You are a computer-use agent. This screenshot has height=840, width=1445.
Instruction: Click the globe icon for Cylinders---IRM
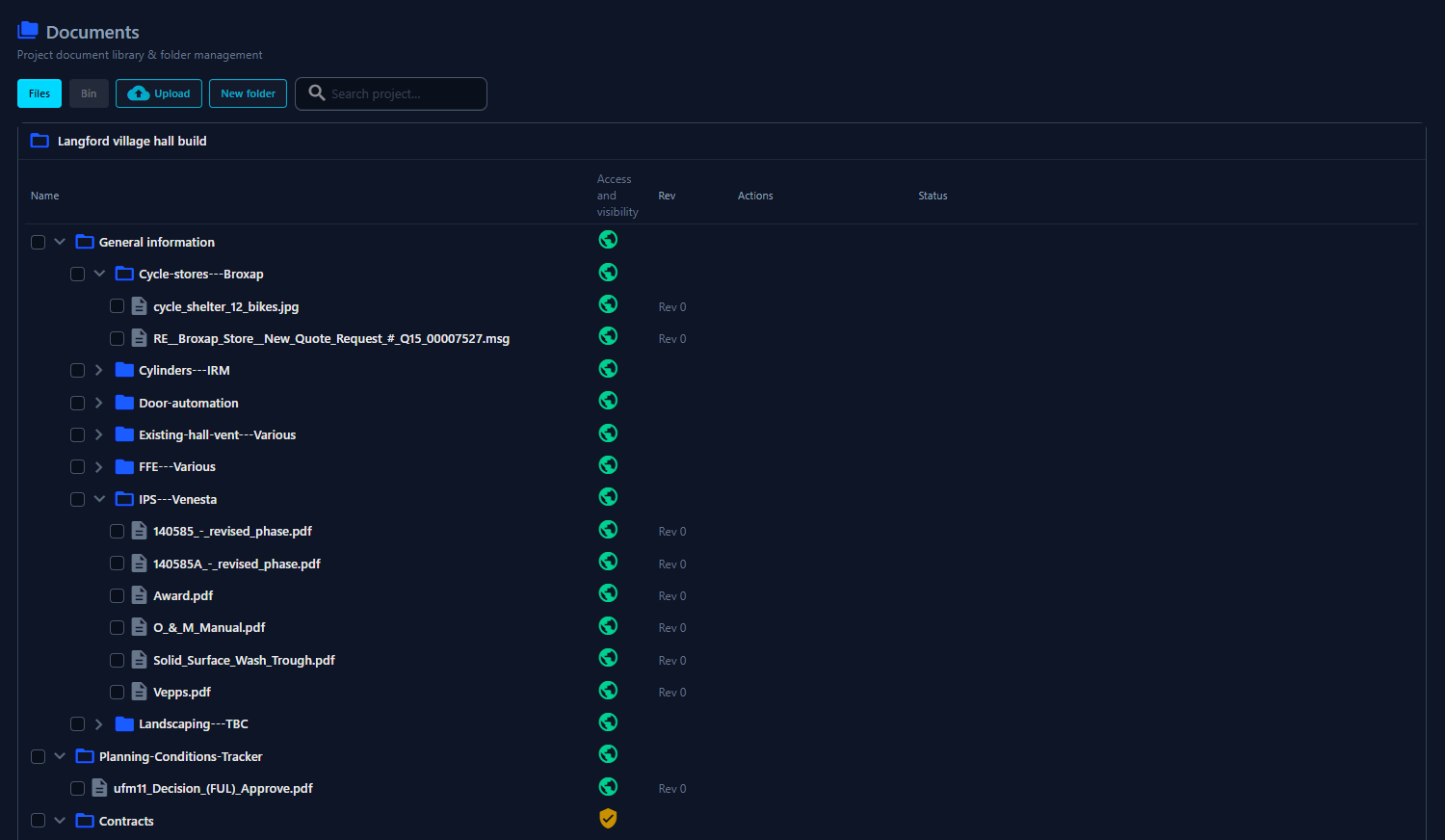point(608,368)
